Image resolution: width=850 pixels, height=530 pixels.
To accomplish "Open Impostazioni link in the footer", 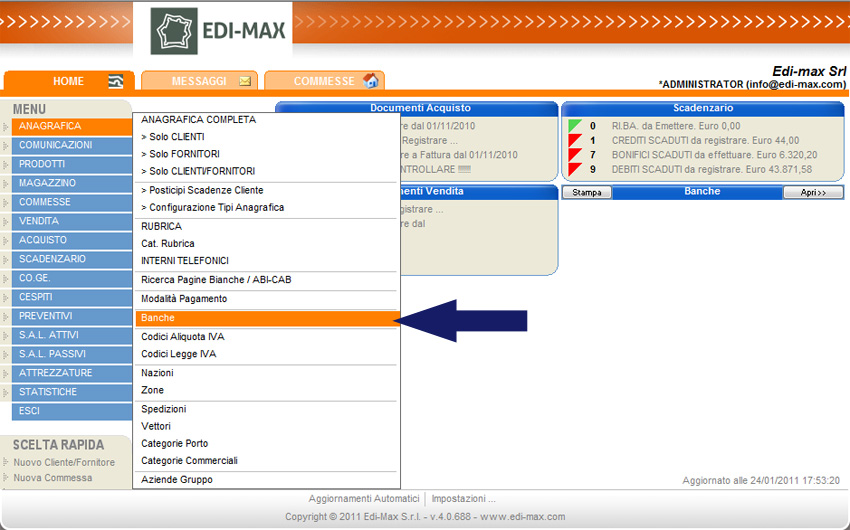I will pyautogui.click(x=463, y=498).
